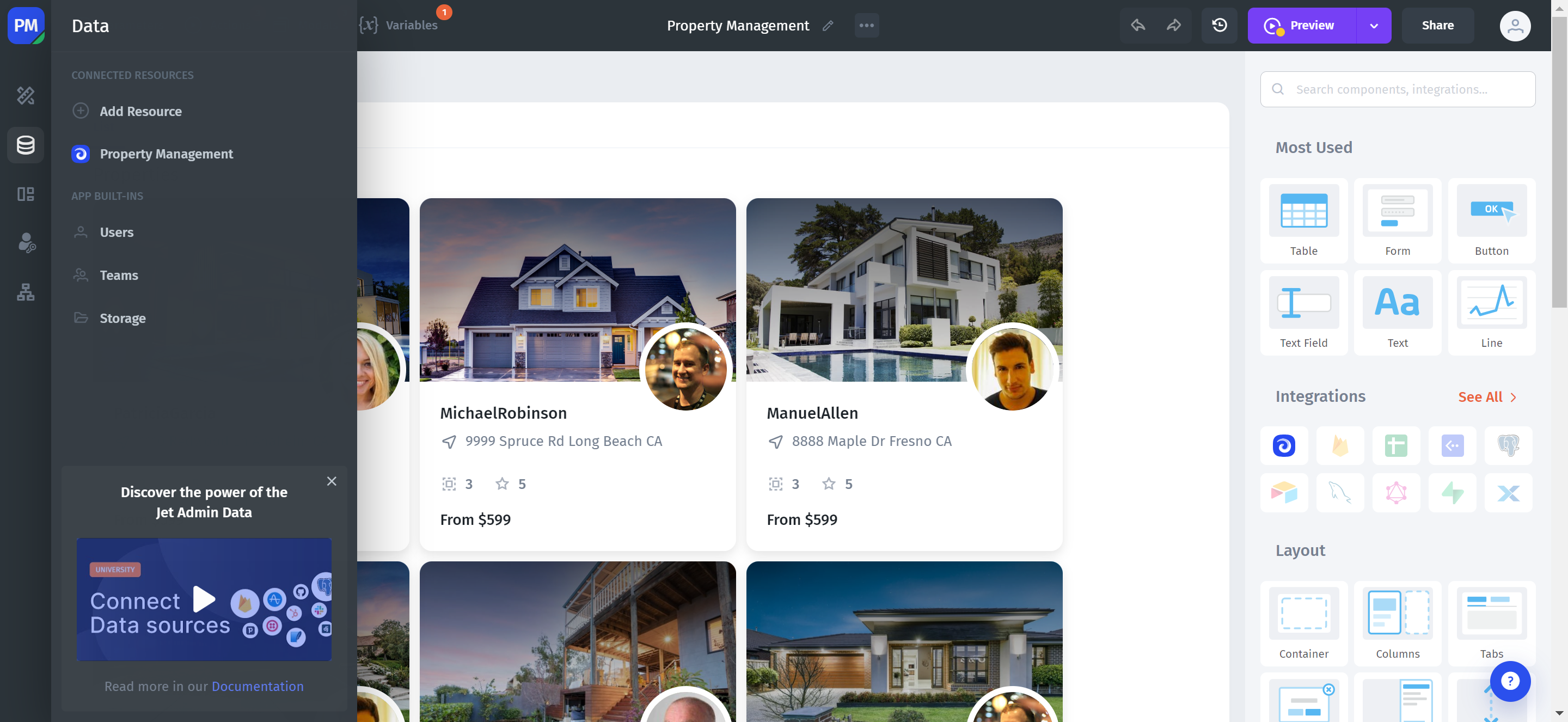The width and height of the screenshot is (1568, 722).
Task: Open the Data database sidebar icon
Action: pyautogui.click(x=26, y=145)
